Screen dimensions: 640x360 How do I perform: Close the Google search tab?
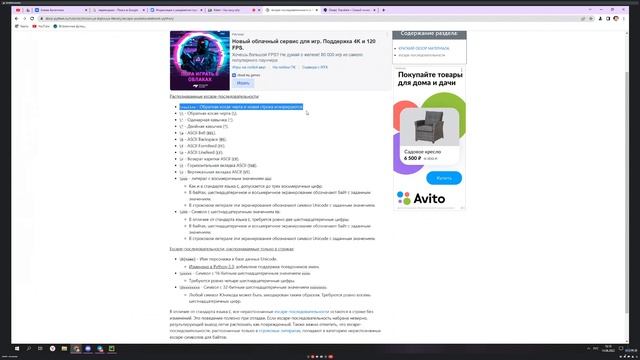click(143, 10)
